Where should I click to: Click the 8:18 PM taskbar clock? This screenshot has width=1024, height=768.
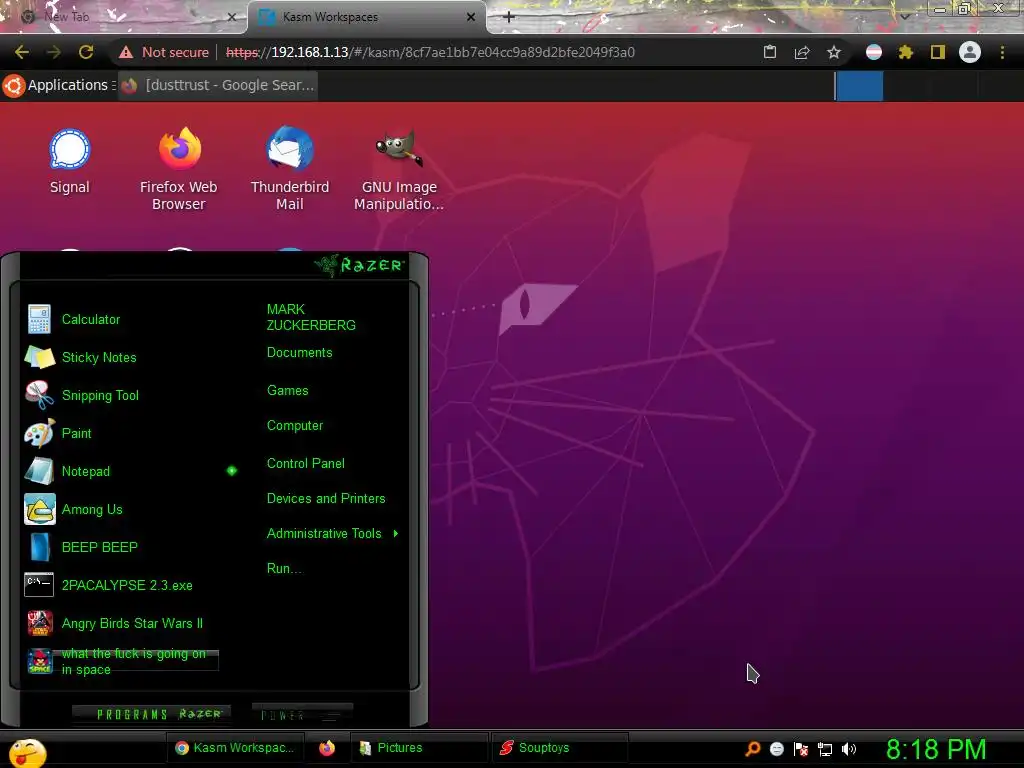click(x=936, y=749)
